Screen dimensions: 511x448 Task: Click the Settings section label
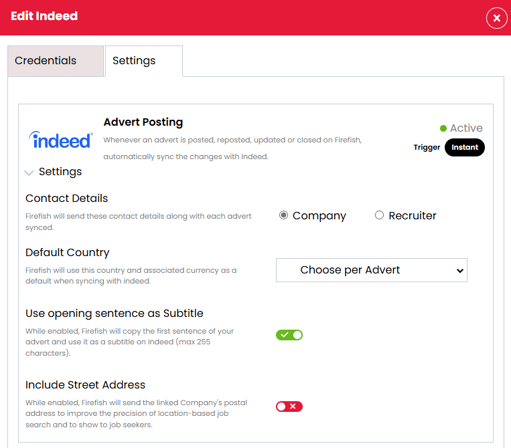click(60, 172)
